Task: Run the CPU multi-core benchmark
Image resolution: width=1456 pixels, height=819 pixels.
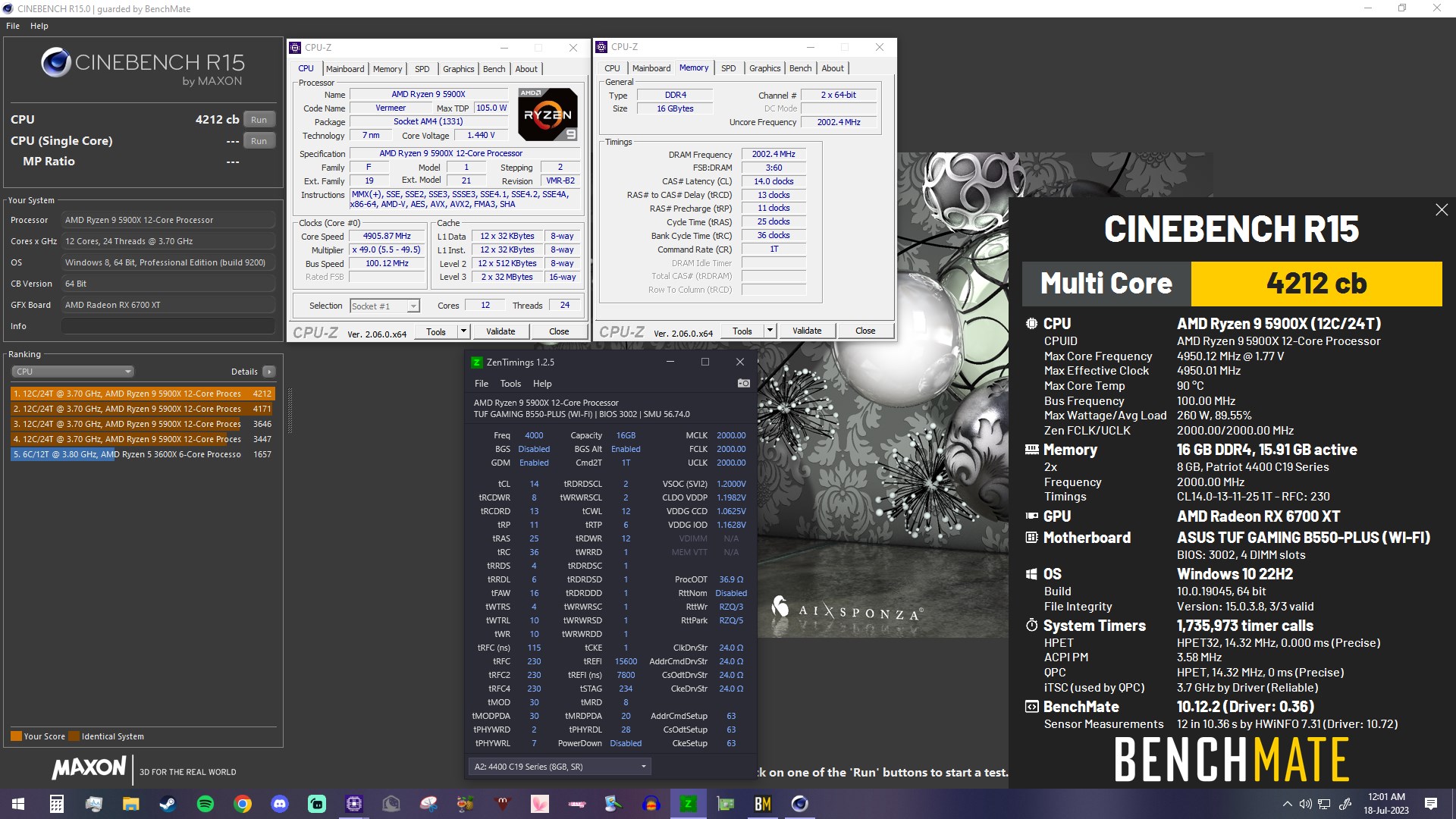Action: pyautogui.click(x=259, y=120)
